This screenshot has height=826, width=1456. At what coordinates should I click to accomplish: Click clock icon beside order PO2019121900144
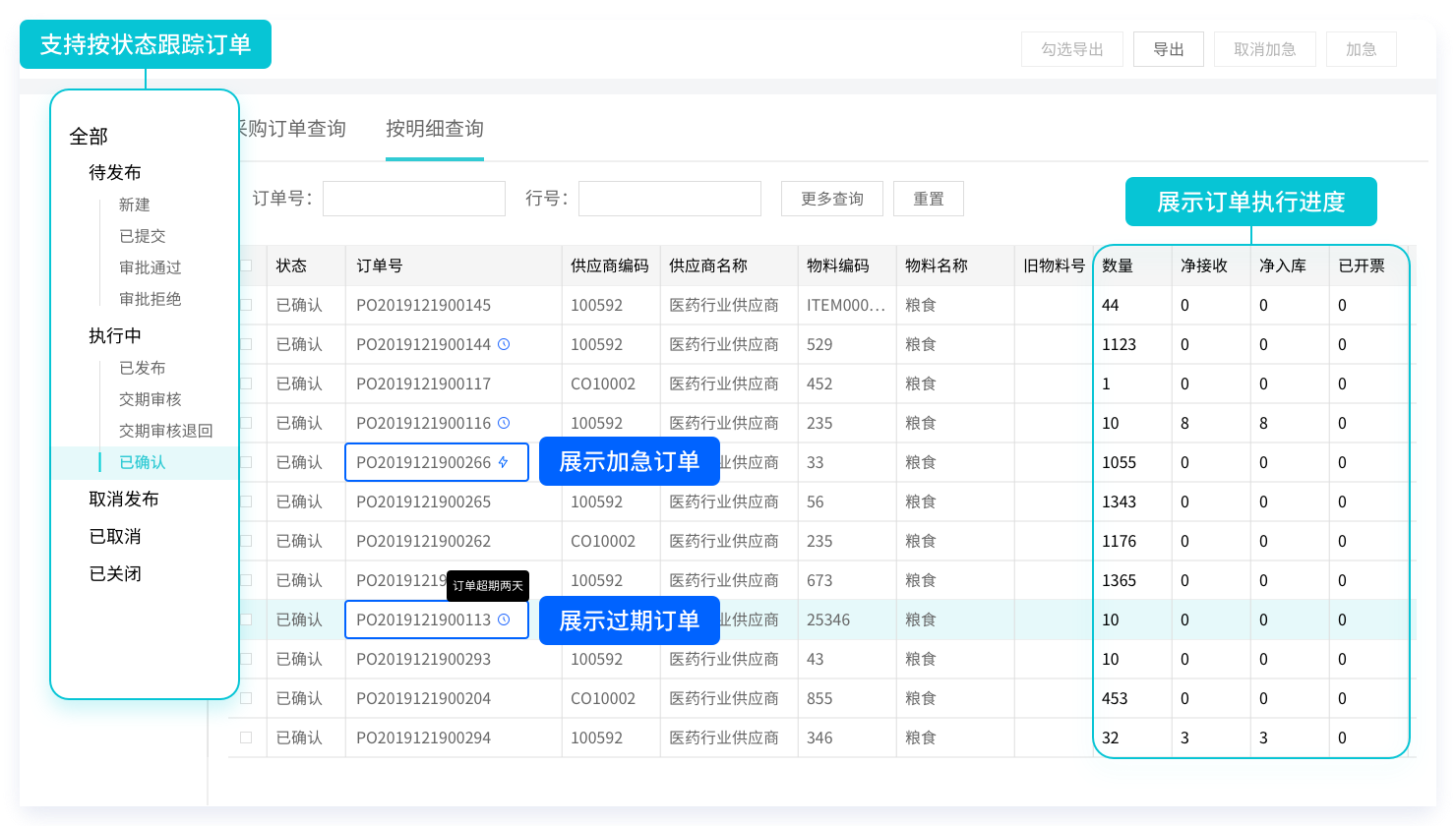pyautogui.click(x=504, y=344)
